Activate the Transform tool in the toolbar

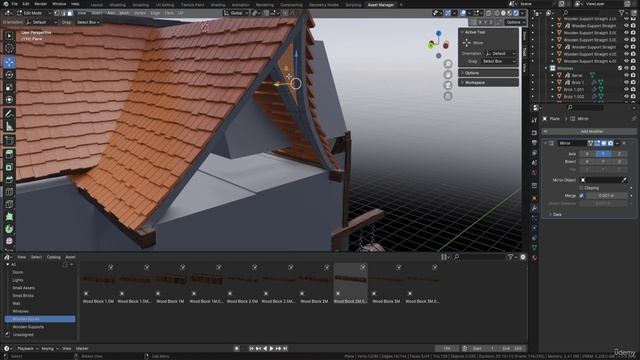coord(9,100)
